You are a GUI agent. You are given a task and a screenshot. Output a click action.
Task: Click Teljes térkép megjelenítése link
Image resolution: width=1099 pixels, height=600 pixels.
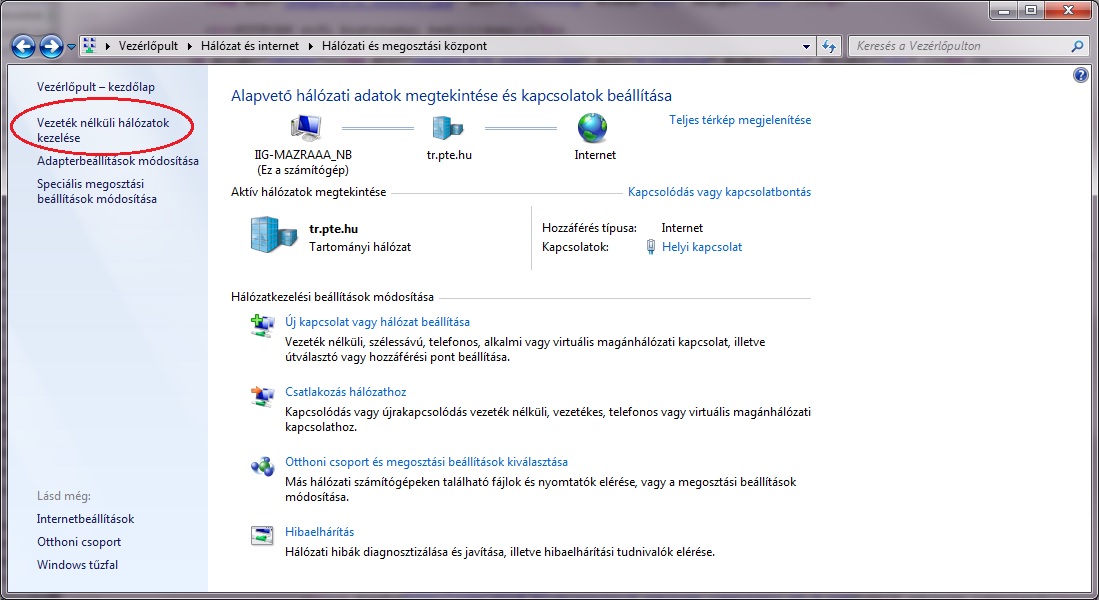point(739,120)
